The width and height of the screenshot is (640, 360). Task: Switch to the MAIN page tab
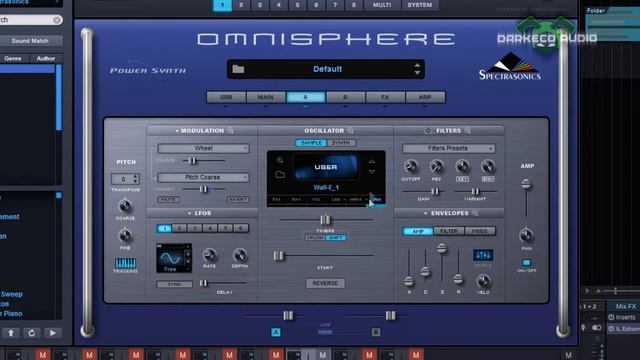[266, 97]
